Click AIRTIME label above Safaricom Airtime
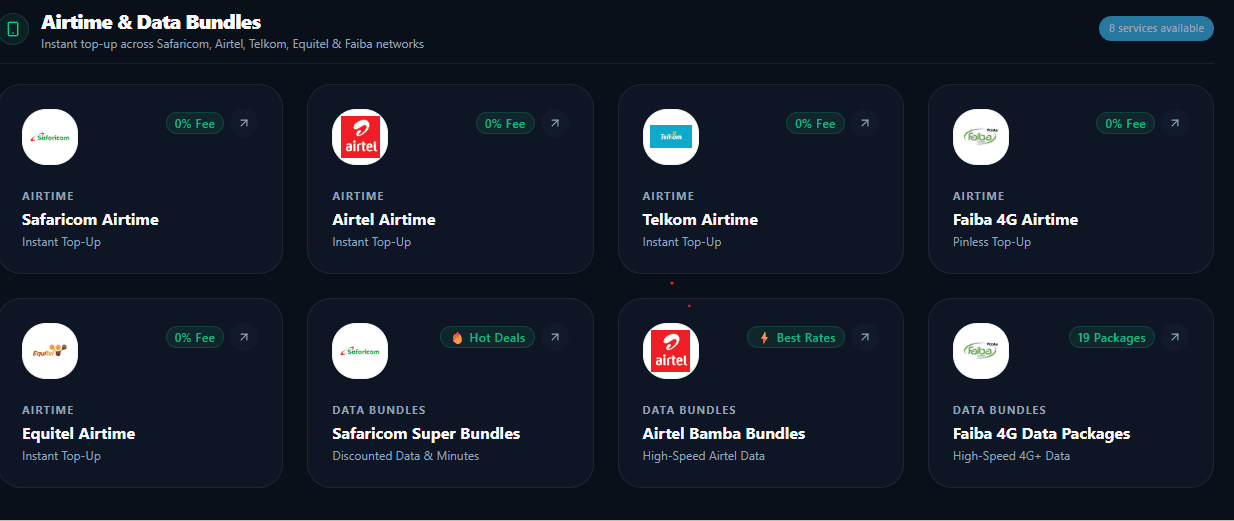The width and height of the screenshot is (1234, 521). (48, 196)
